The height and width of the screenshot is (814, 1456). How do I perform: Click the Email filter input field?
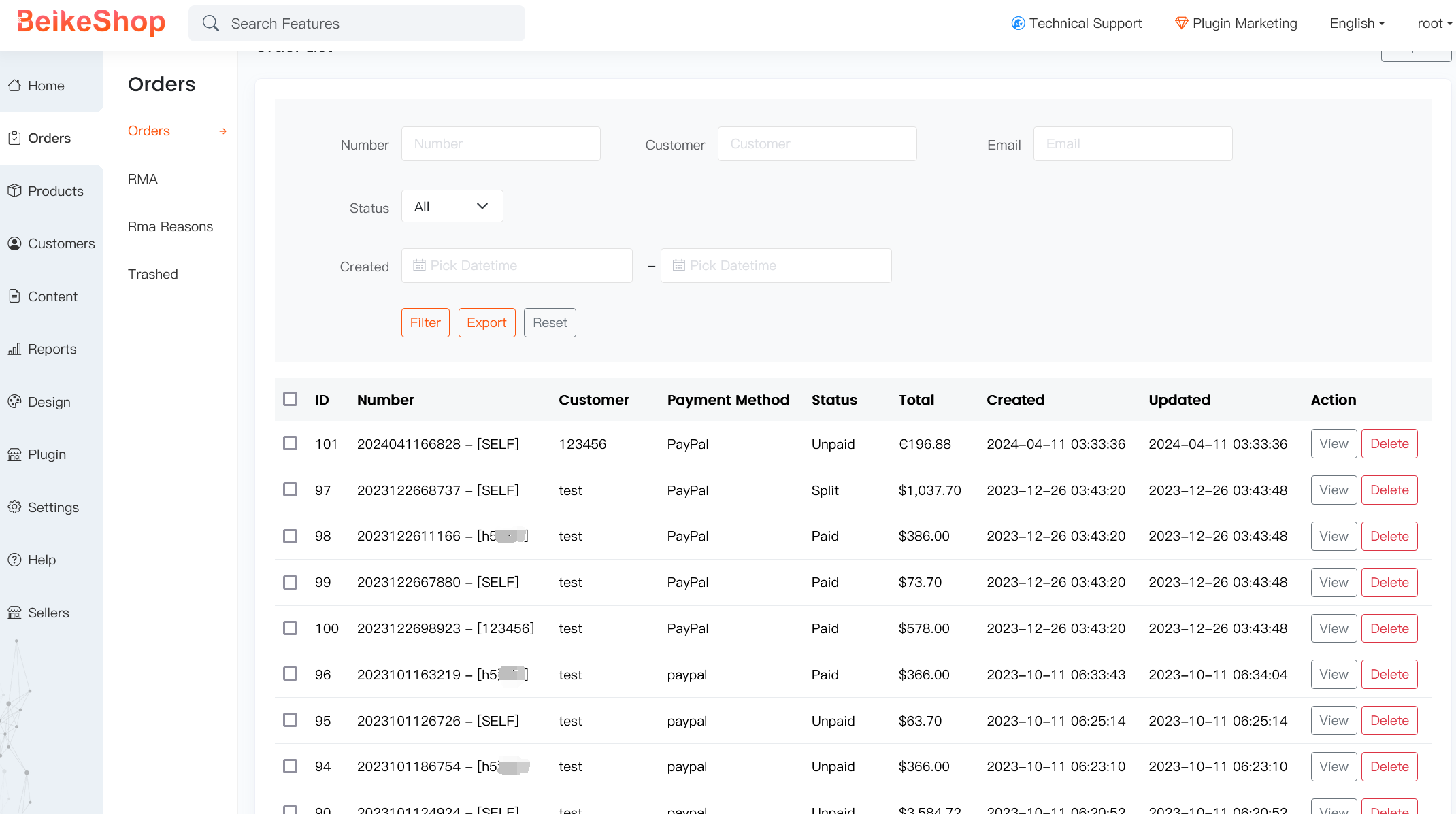pos(1133,144)
